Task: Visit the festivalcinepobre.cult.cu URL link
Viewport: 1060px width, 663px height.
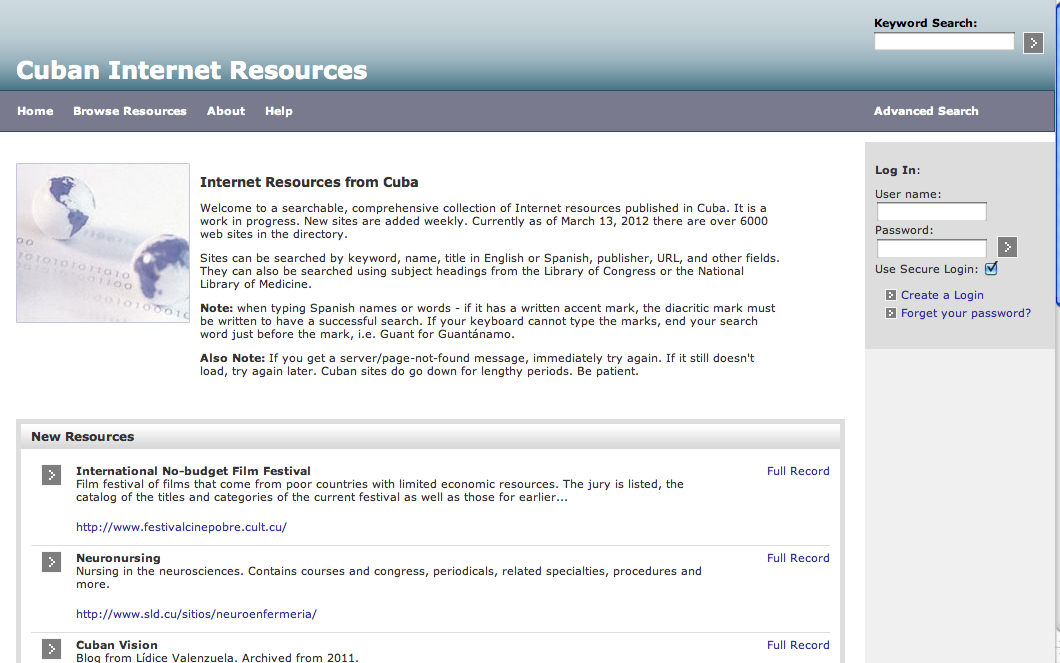Action: click(181, 527)
